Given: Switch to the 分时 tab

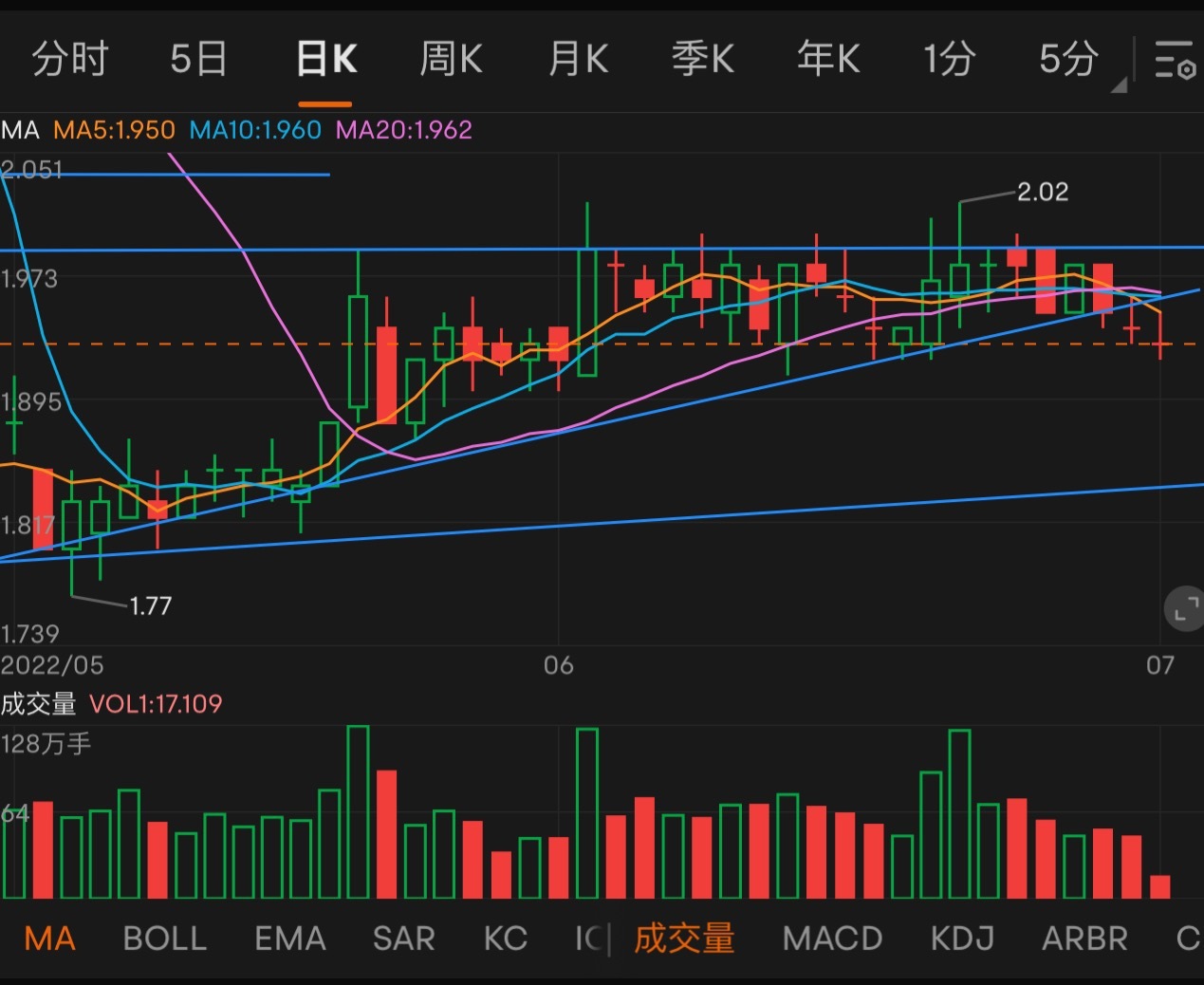Looking at the screenshot, I should click(70, 60).
